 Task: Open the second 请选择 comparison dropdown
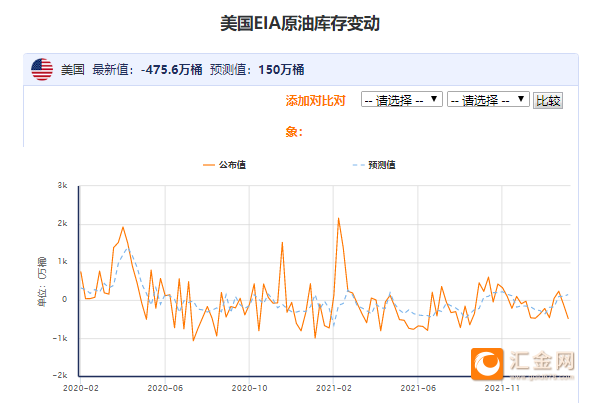(488, 100)
